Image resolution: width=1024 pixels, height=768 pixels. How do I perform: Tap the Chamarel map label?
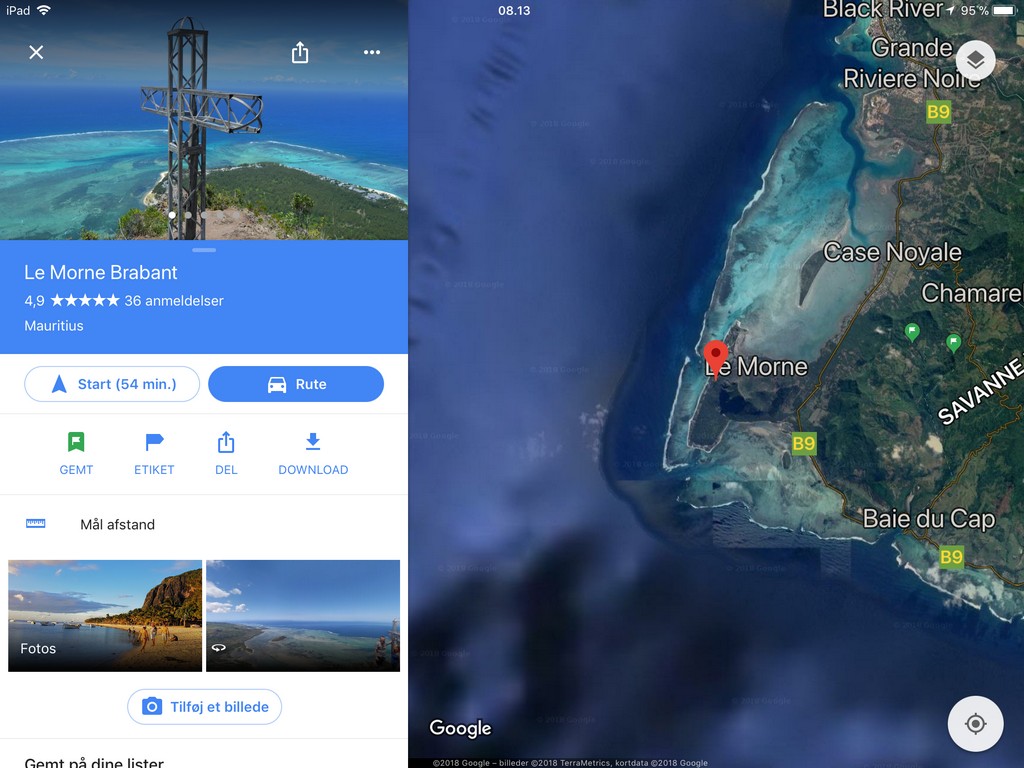(x=972, y=293)
